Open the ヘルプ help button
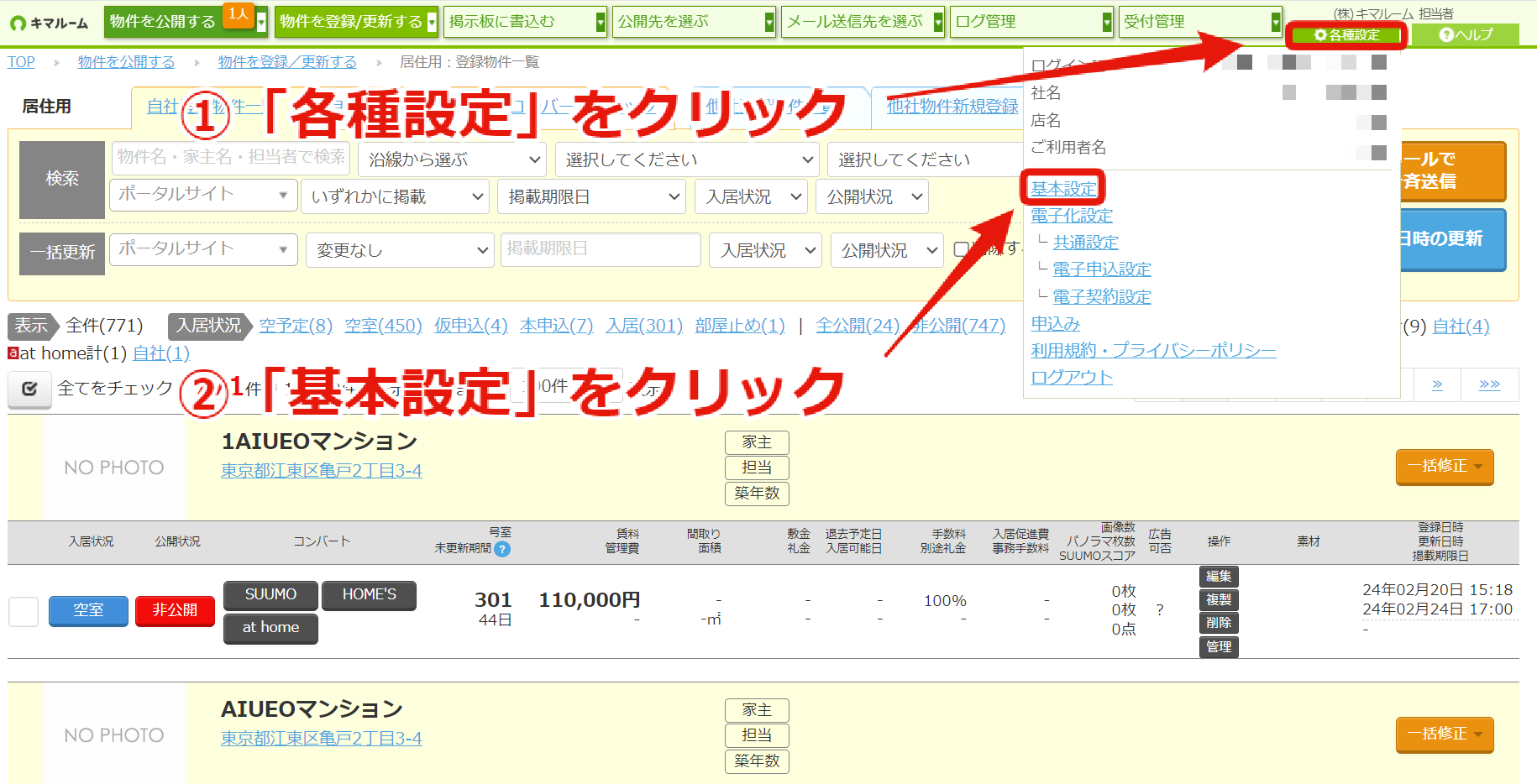 pyautogui.click(x=1465, y=34)
